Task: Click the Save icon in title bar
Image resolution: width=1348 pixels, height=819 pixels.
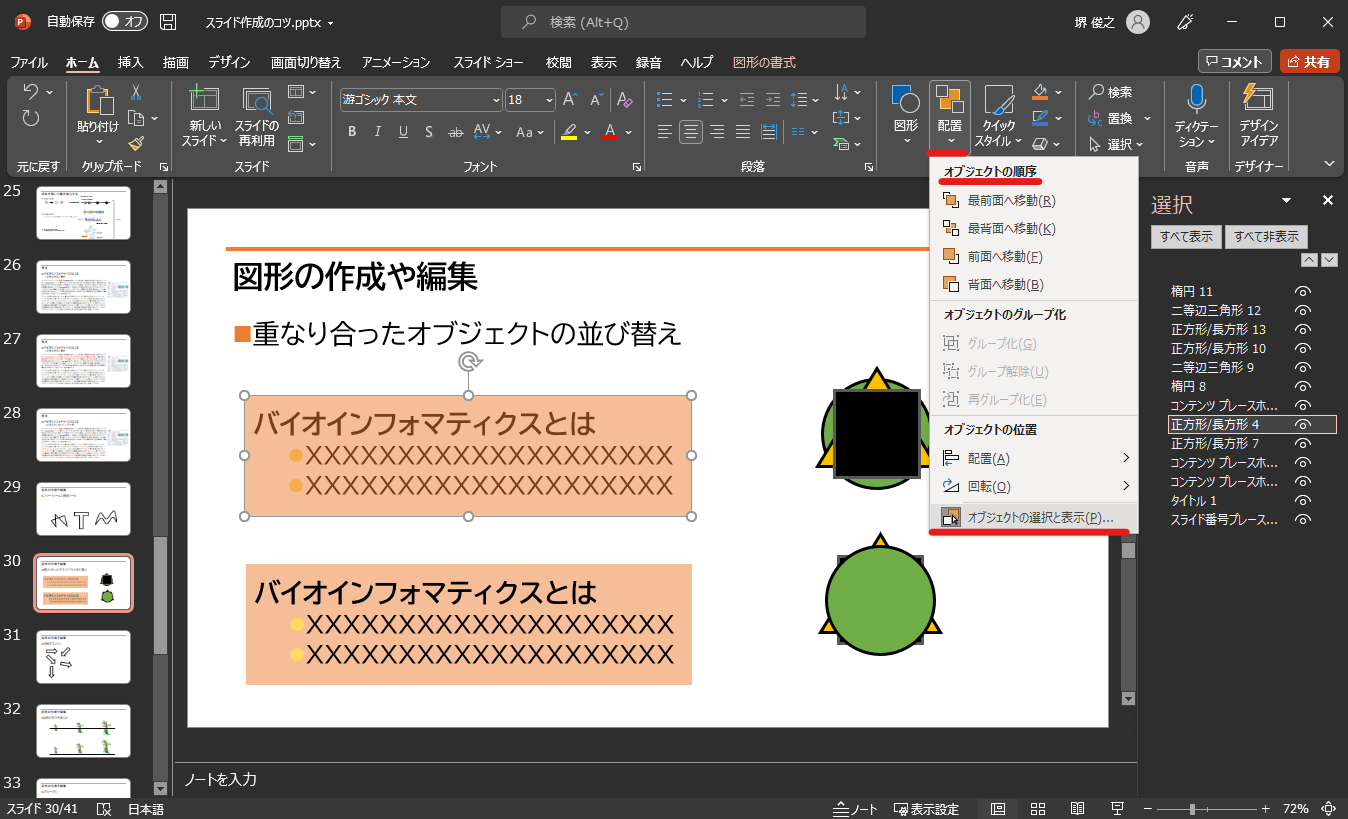Action: click(168, 22)
